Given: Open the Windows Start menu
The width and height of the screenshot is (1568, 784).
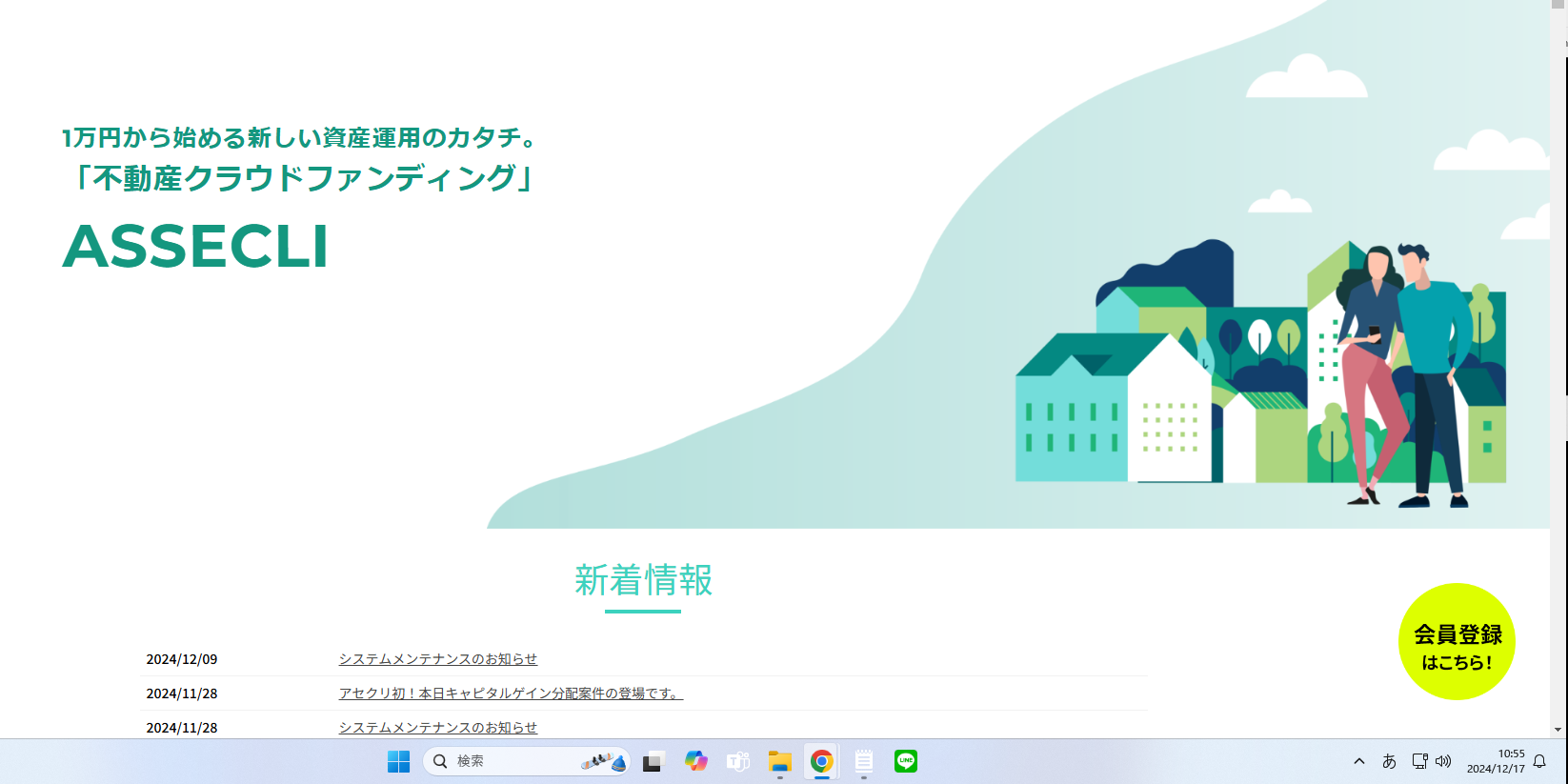Looking at the screenshot, I should point(398,761).
